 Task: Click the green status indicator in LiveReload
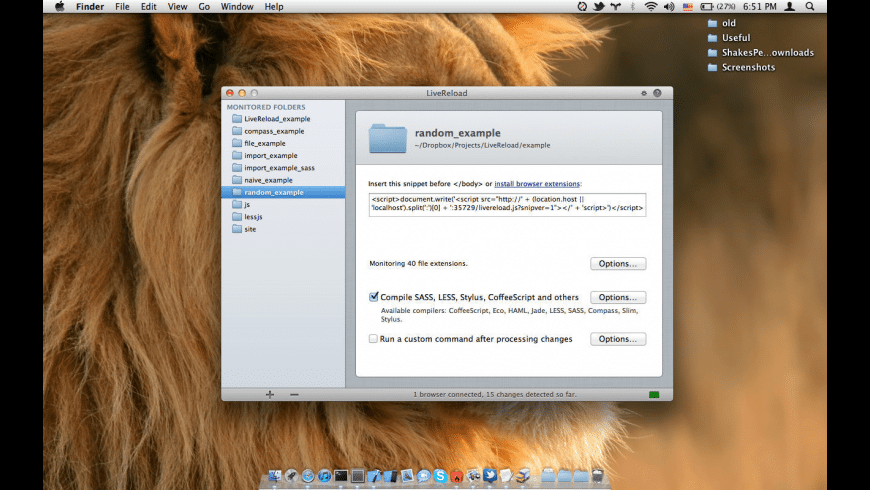click(x=654, y=395)
